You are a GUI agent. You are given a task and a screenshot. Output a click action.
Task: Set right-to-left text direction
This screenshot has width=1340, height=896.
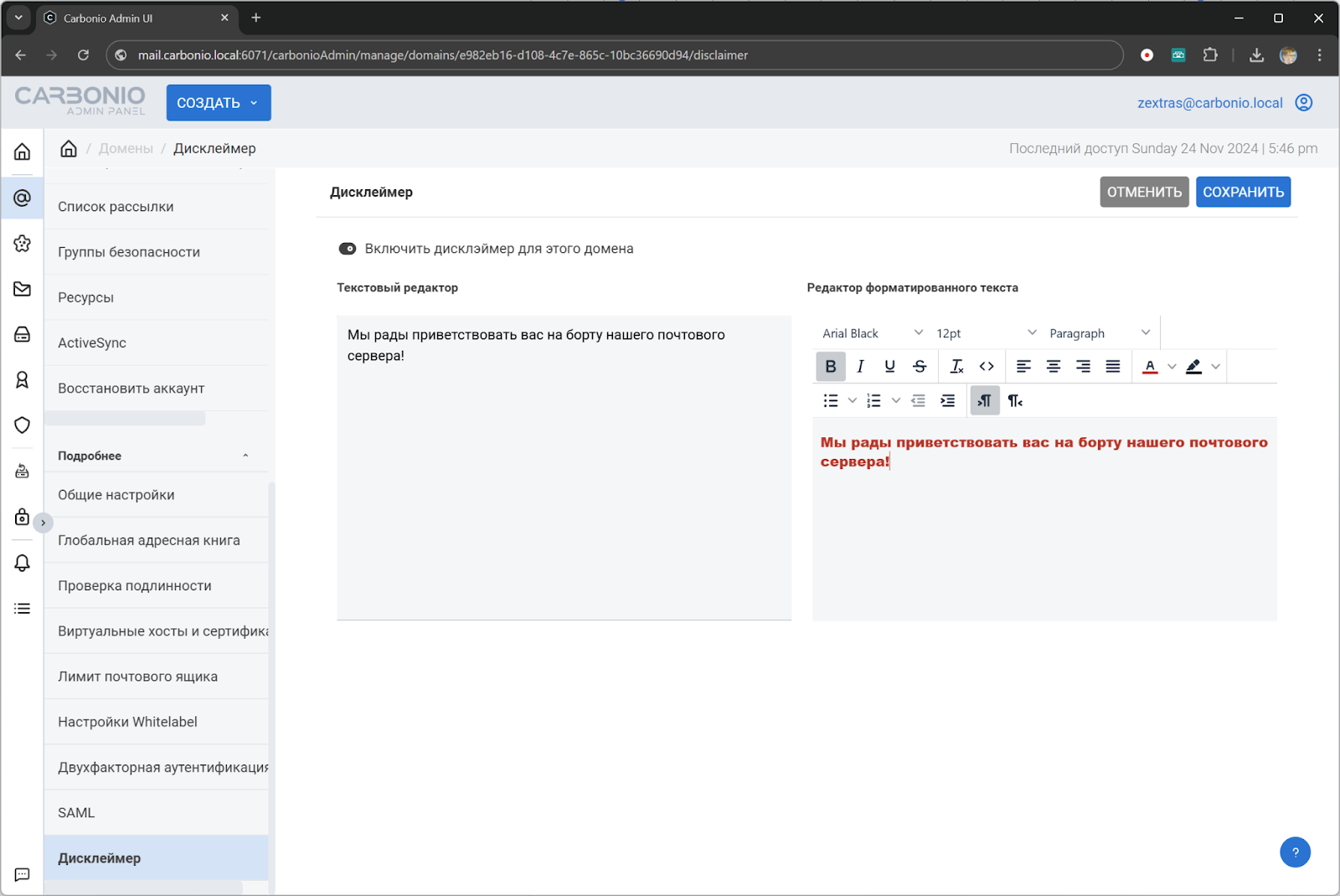pyautogui.click(x=1015, y=400)
